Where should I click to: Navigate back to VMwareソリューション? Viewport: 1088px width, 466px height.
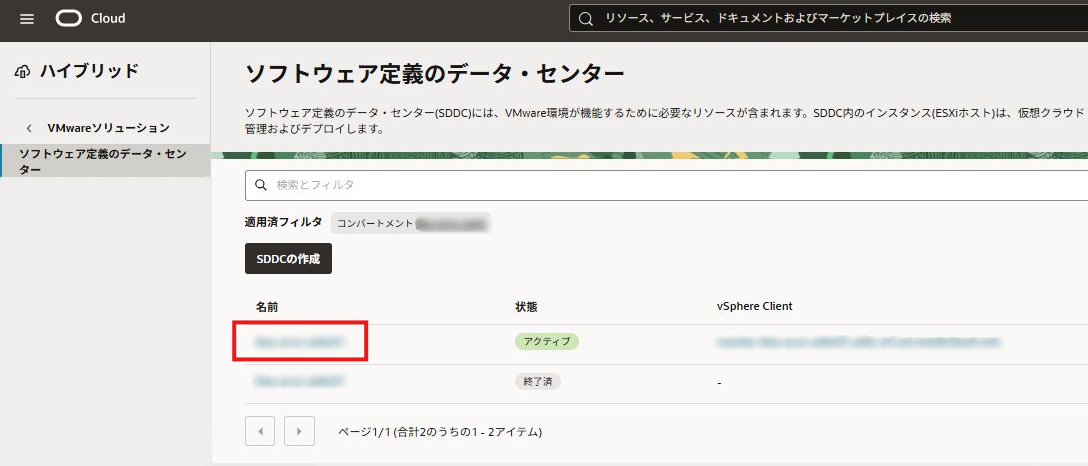[108, 128]
